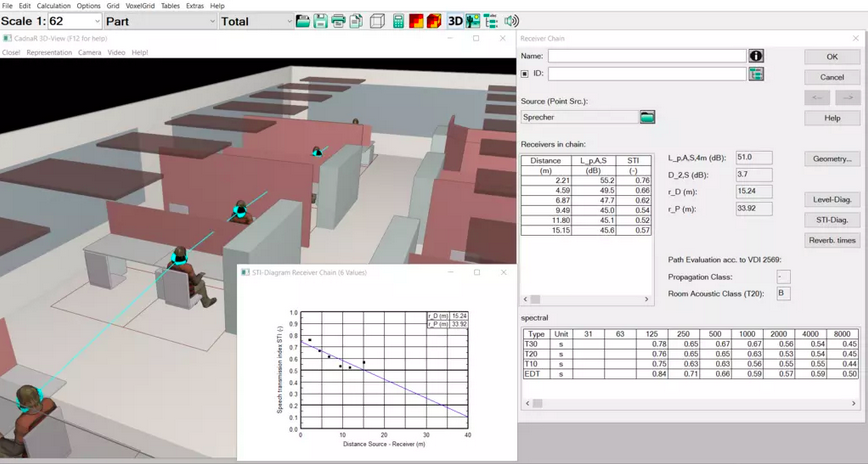
Task: Click the save diskette icon in toolbar
Action: [320, 21]
